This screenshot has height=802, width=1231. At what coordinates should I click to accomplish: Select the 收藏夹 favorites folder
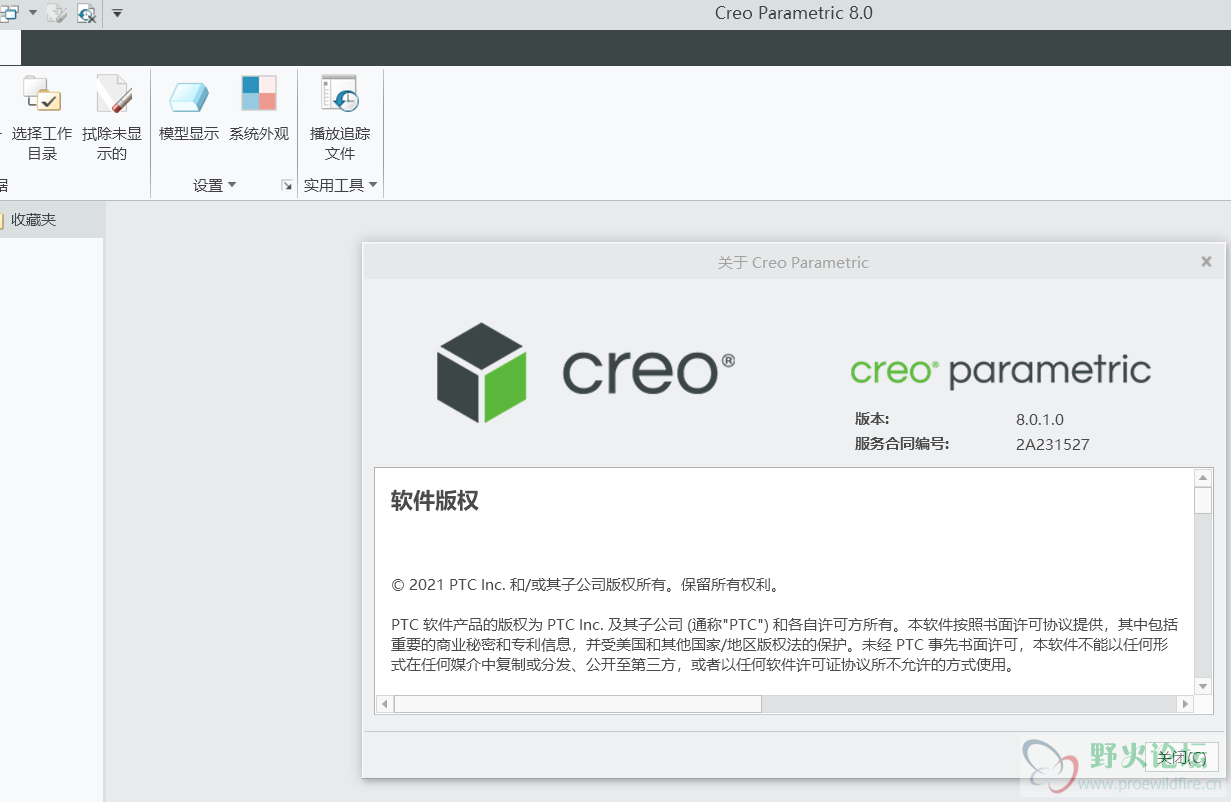[33, 220]
